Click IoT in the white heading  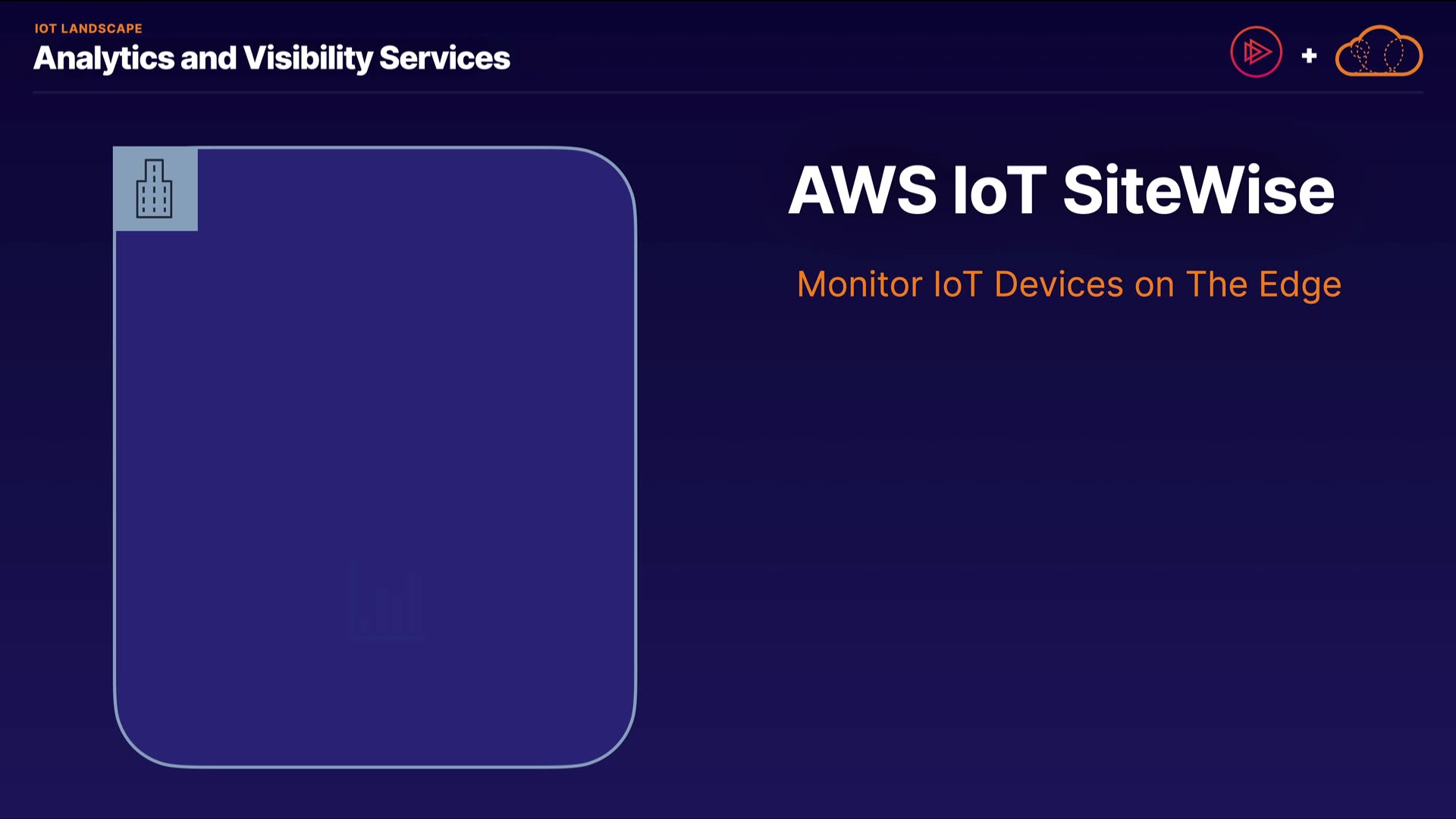999,190
